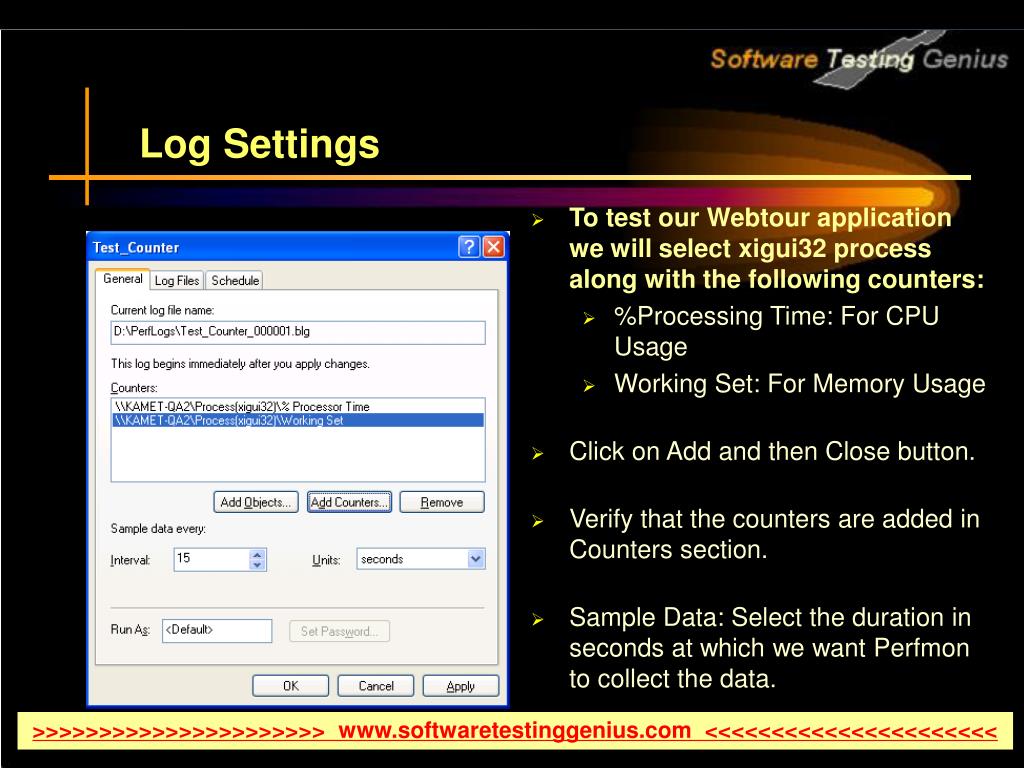Click the Run As field showing <Default>

tap(217, 630)
